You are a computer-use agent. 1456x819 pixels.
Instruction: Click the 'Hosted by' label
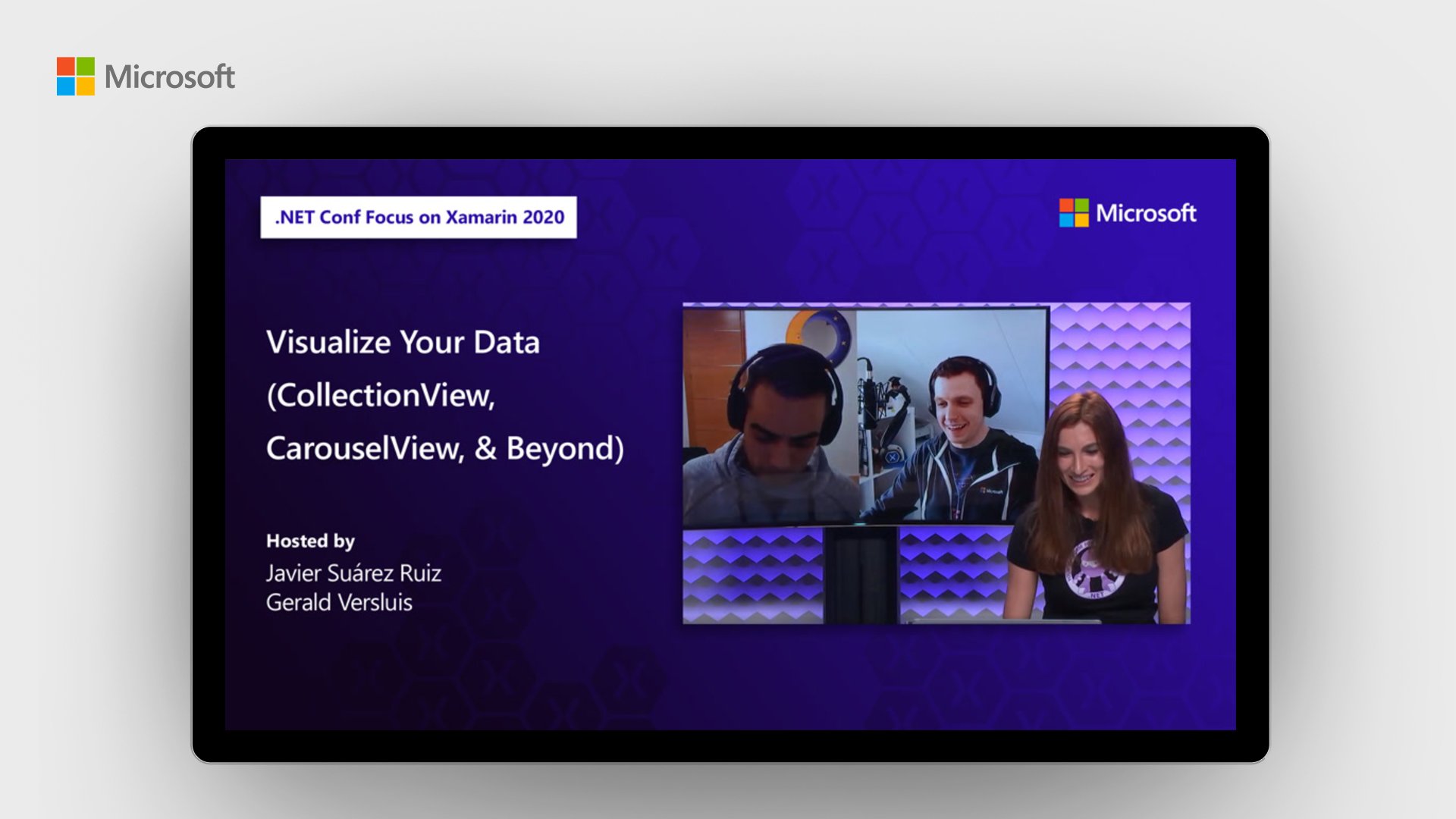coord(310,541)
